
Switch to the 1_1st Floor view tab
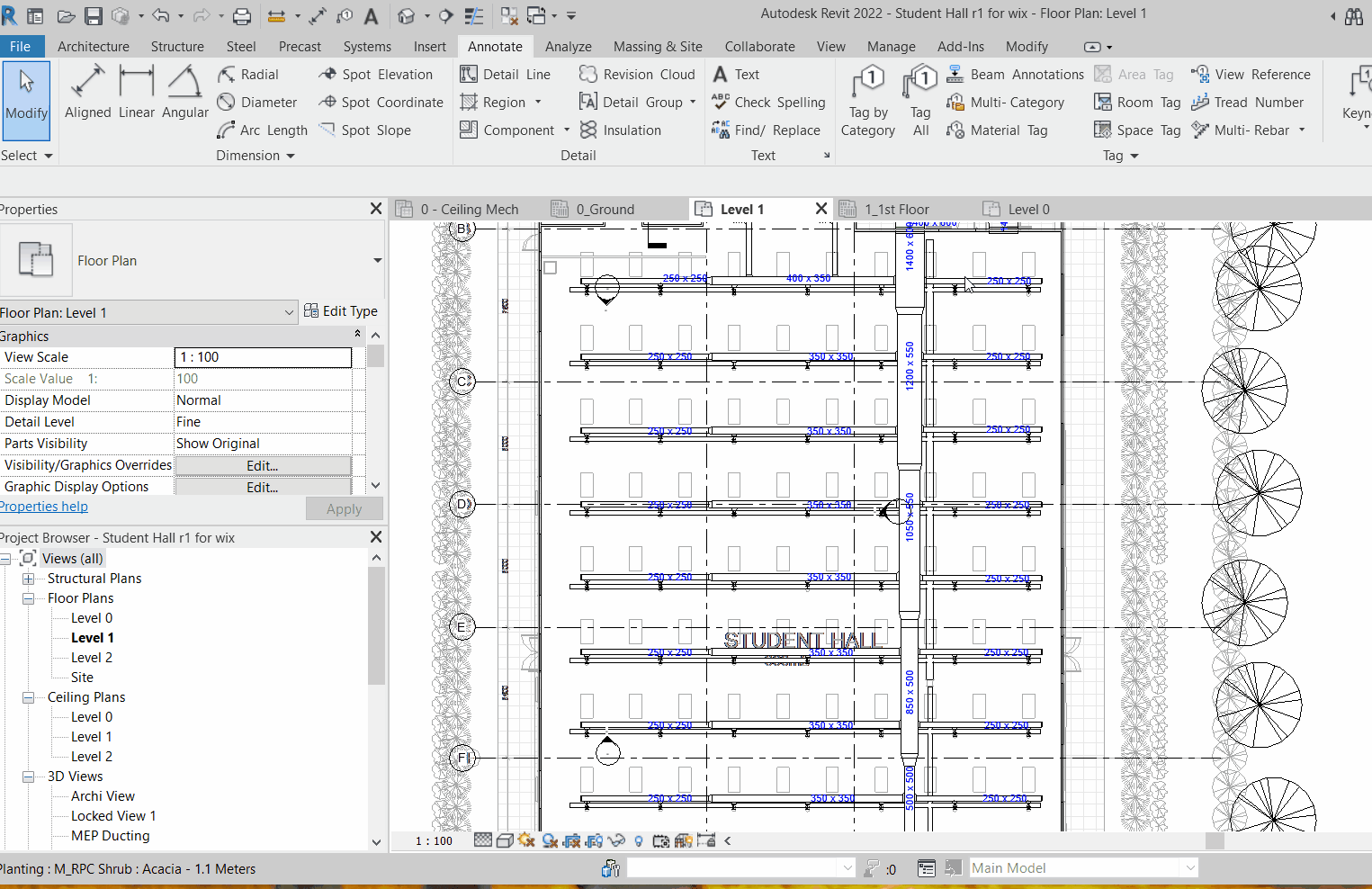896,210
